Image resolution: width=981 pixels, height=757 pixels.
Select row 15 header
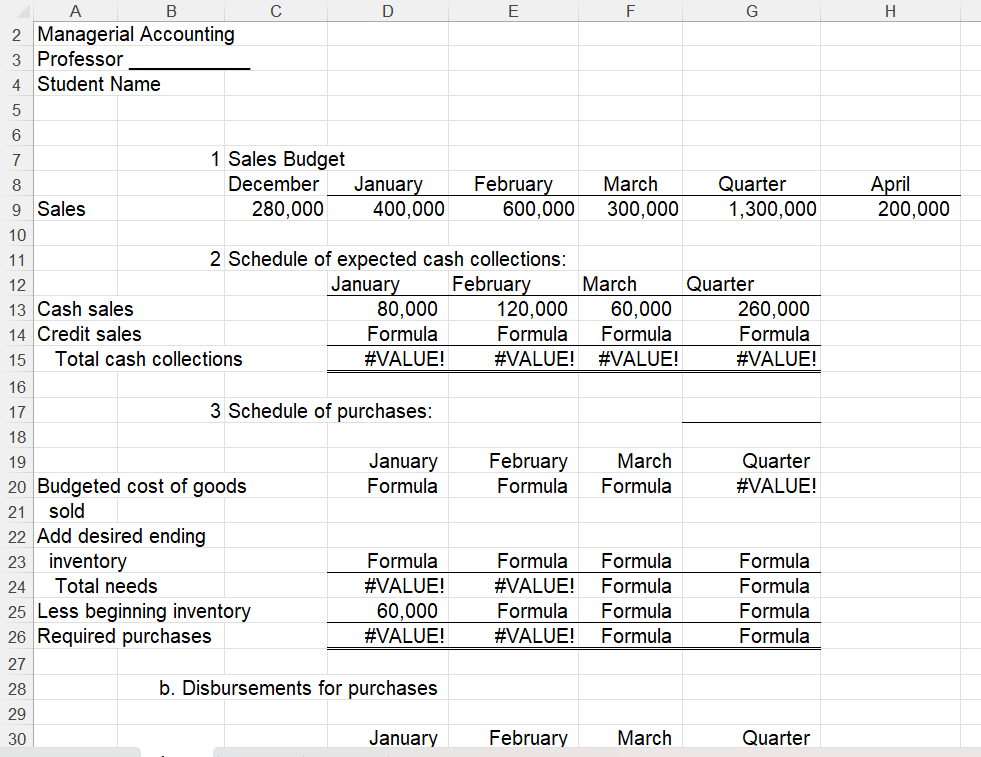(16, 359)
